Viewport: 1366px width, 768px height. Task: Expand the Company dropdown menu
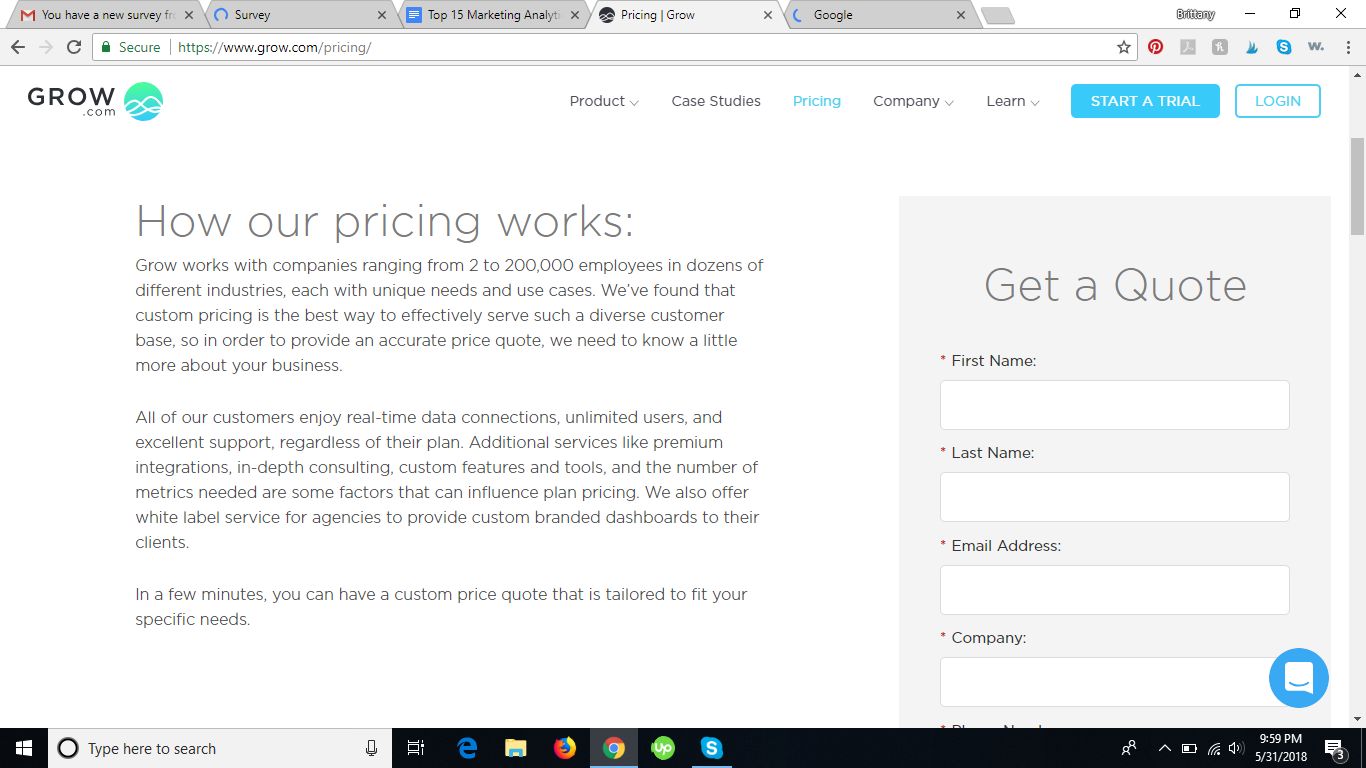[x=913, y=101]
